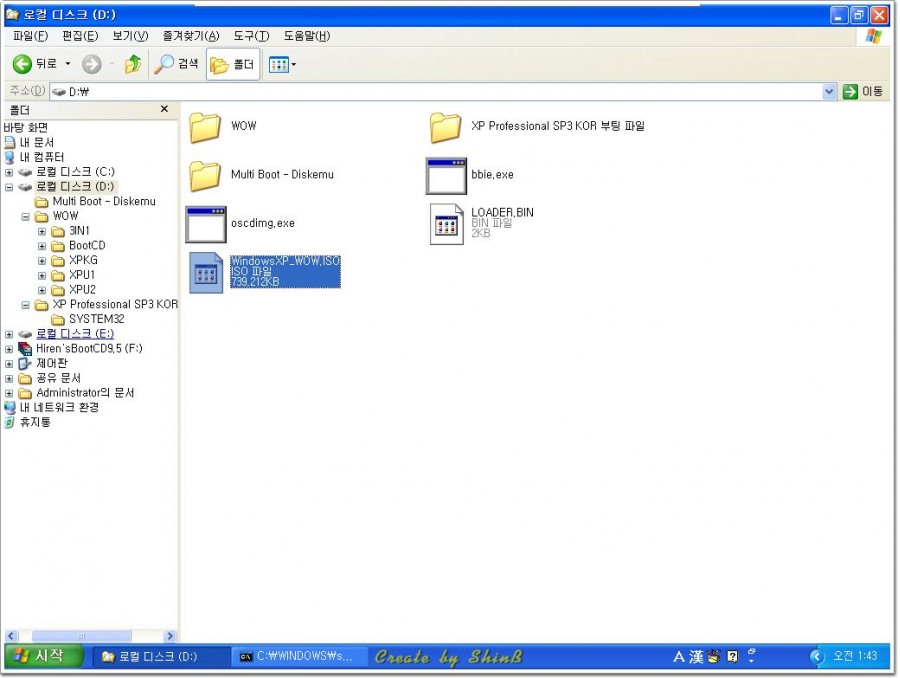The height and width of the screenshot is (678, 900).
Task: Select the XP Professional SP3 KOR 부팅 파일 folder icon
Action: coord(445,127)
